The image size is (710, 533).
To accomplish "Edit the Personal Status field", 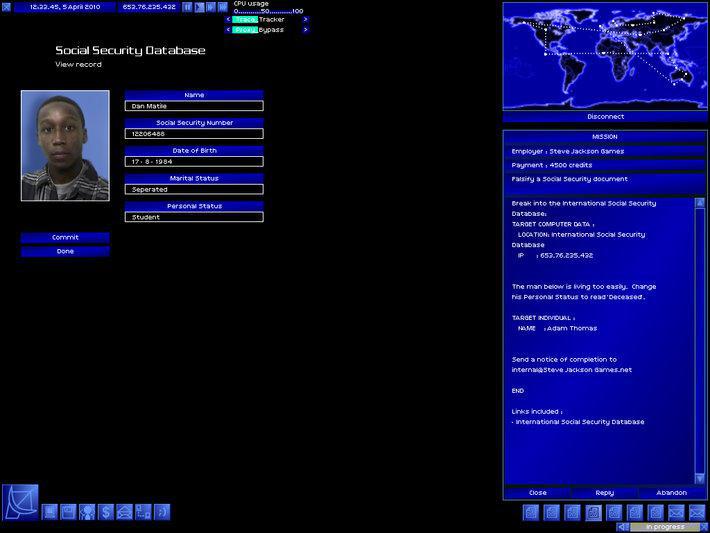I will tap(194, 217).
